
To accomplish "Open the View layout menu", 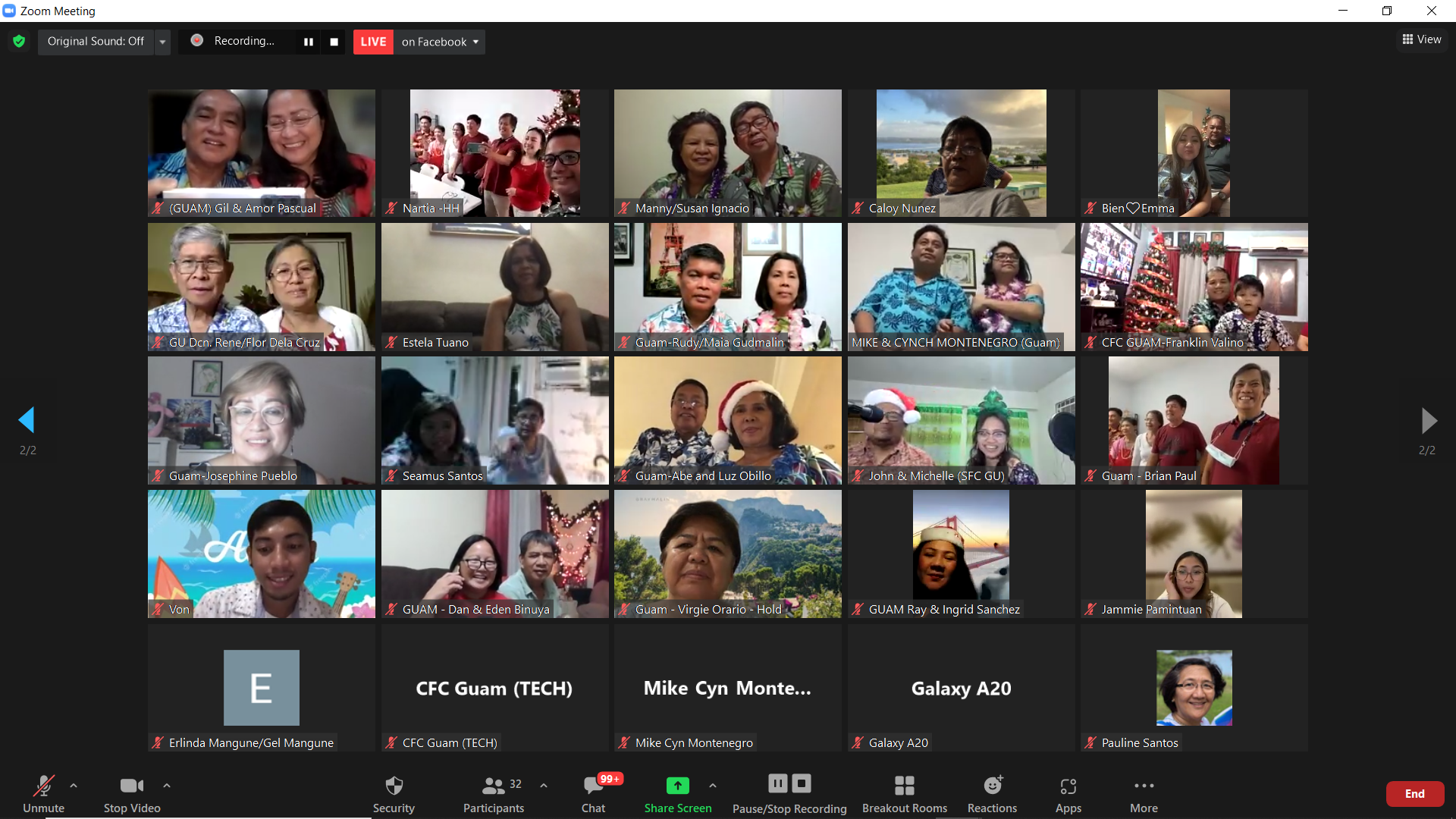I will point(1422,39).
